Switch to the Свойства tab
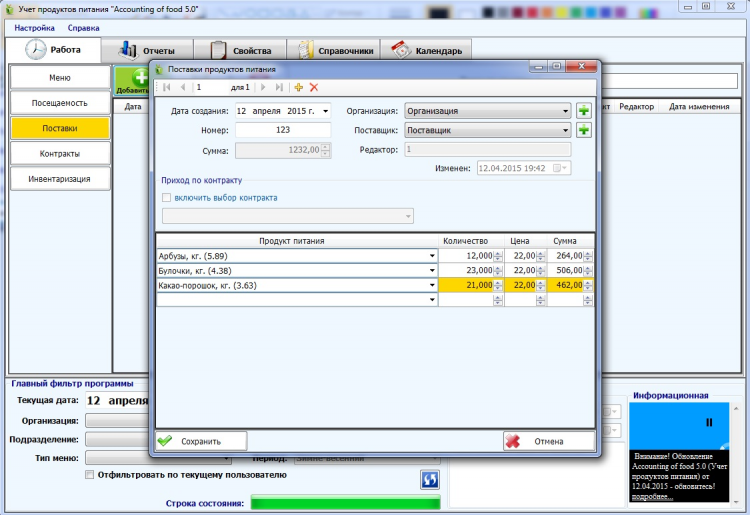The width and height of the screenshot is (750, 515). point(240,51)
